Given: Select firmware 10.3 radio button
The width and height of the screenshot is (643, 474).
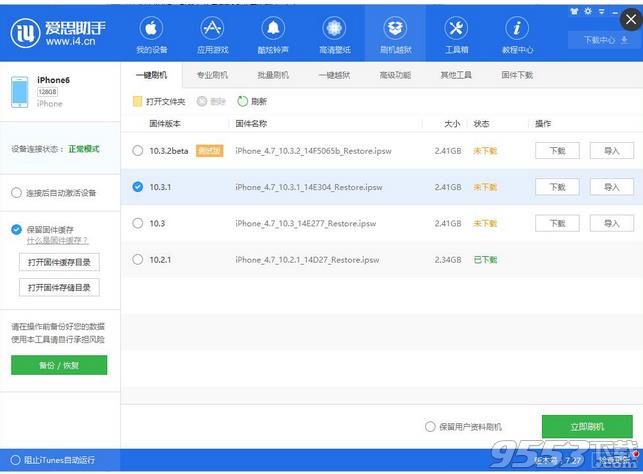Looking at the screenshot, I should 138,223.
